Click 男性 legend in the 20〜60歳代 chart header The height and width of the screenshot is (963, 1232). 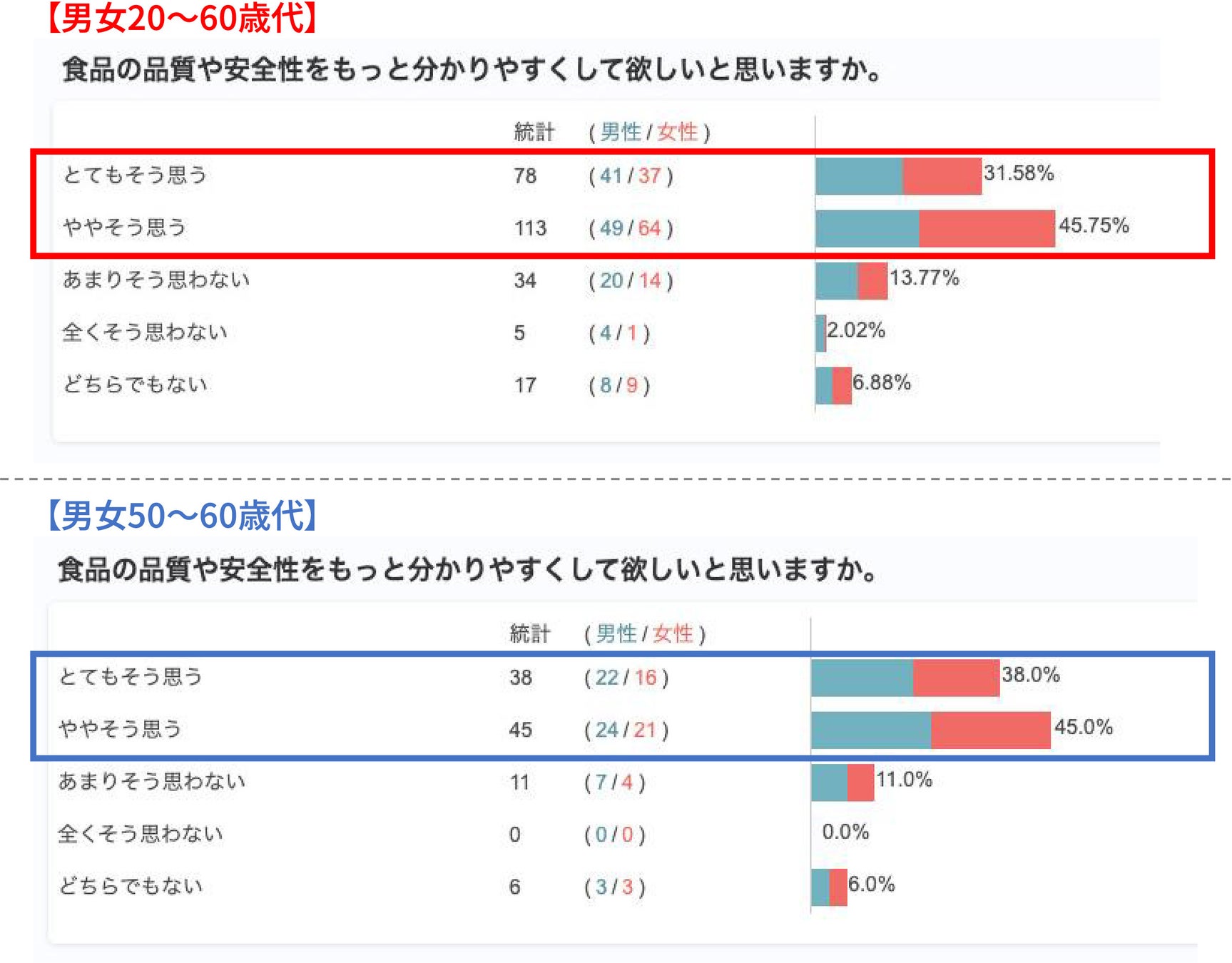(x=621, y=132)
